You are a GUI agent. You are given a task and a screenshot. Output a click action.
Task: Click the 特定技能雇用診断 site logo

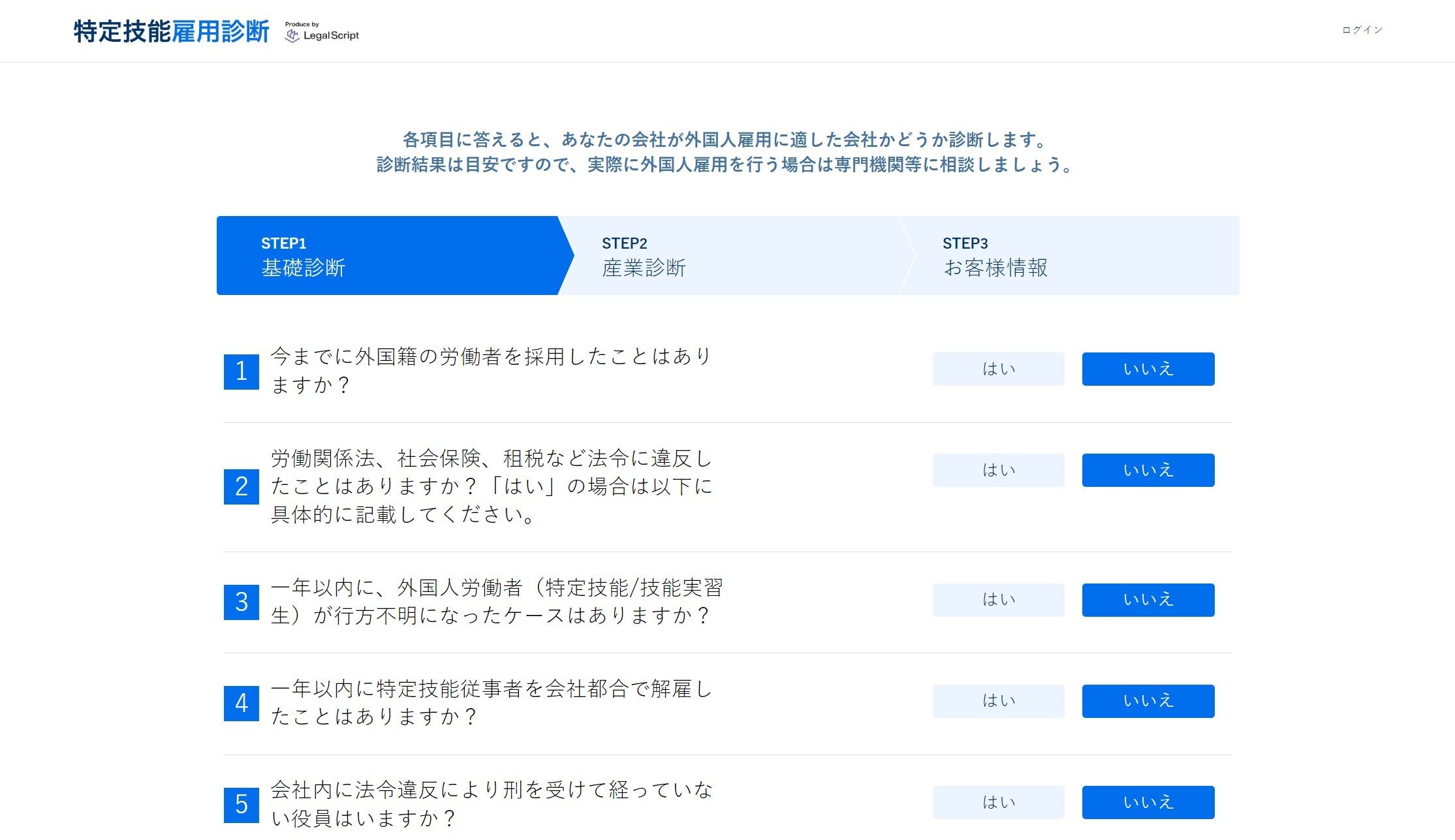[x=171, y=31]
